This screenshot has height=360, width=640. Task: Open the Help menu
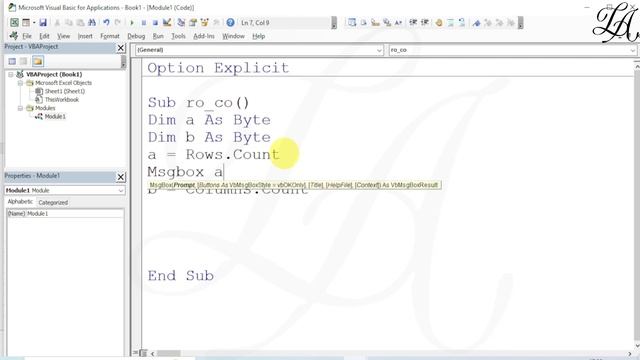[258, 36]
